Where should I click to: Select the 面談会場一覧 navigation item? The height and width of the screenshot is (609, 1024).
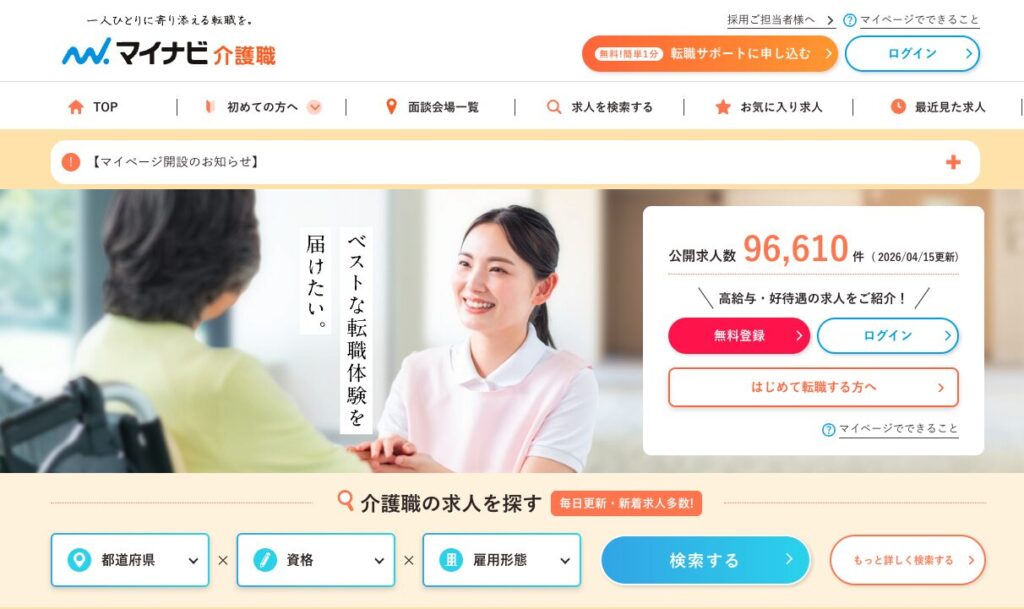point(432,107)
